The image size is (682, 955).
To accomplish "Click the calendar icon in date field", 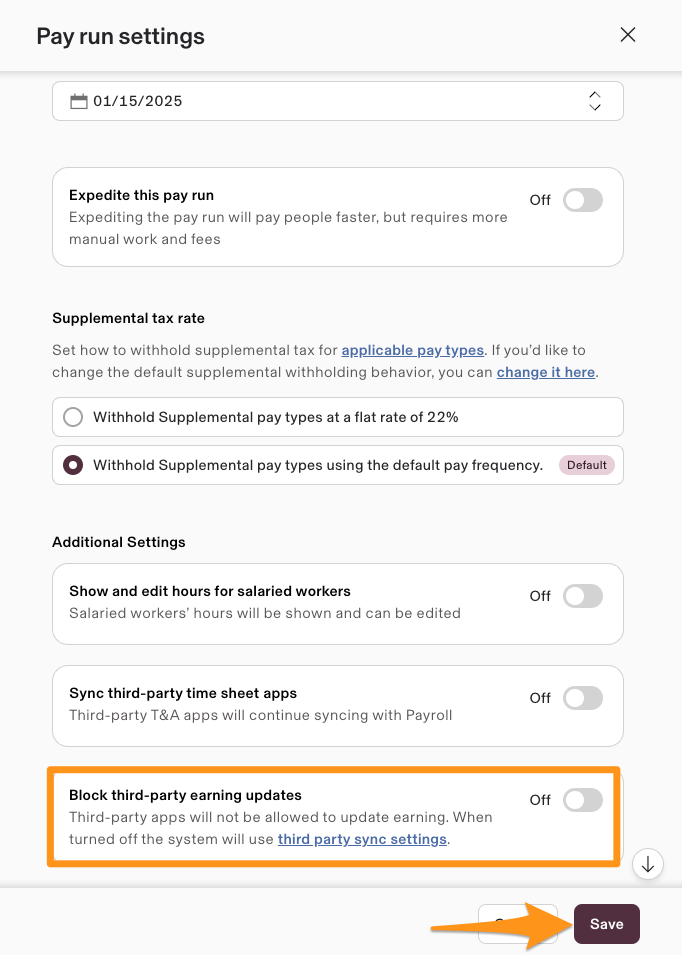I will 79,101.
